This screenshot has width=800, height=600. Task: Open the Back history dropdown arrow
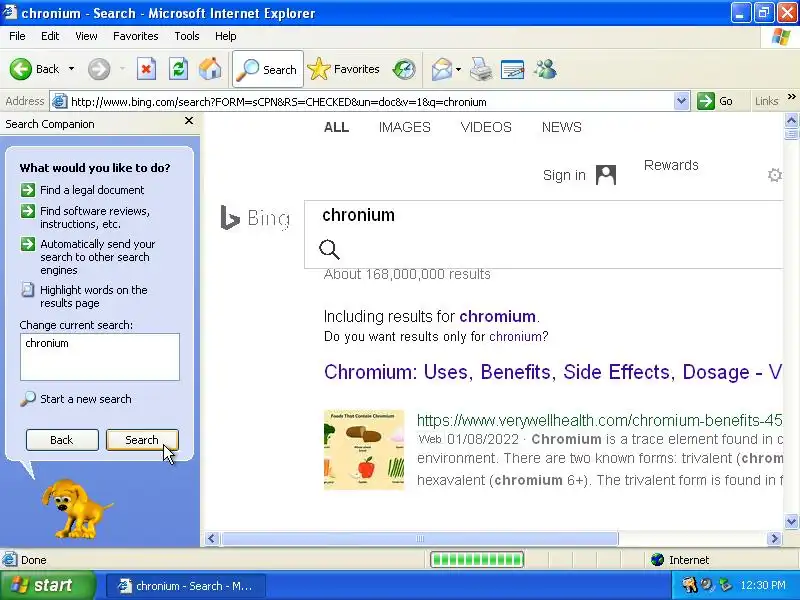pos(71,69)
